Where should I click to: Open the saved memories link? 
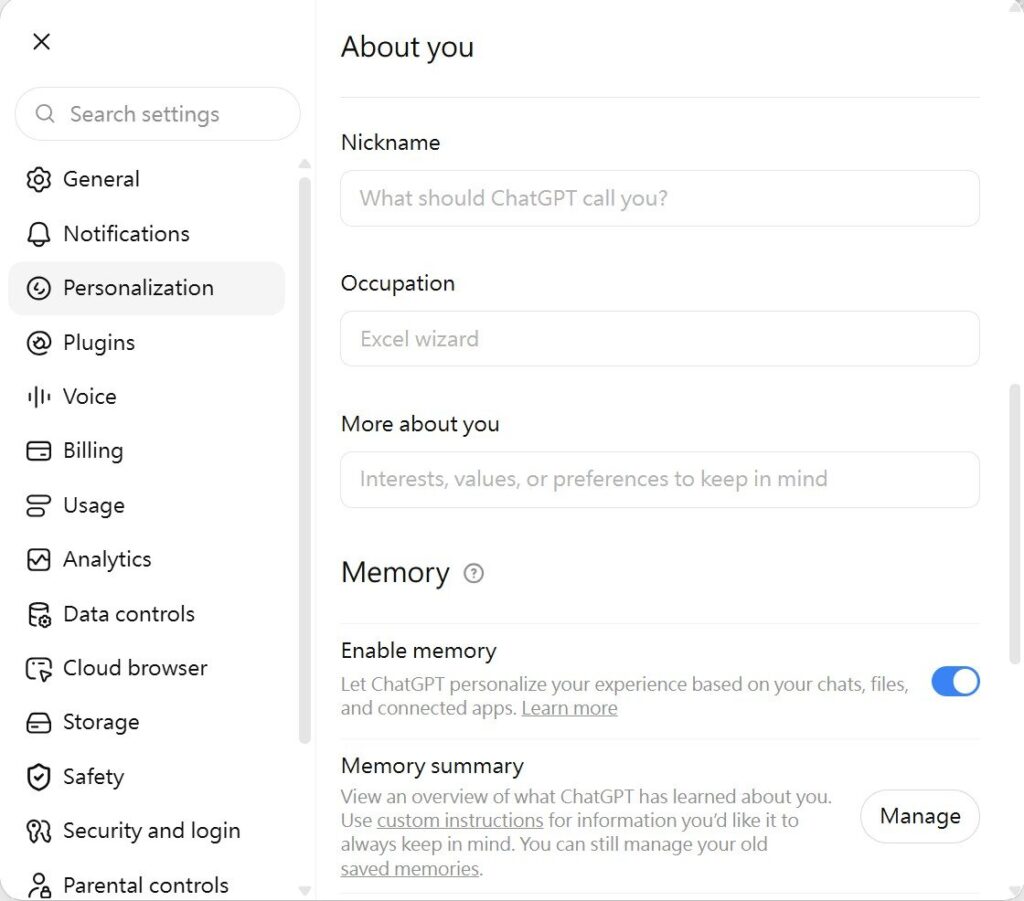409,869
